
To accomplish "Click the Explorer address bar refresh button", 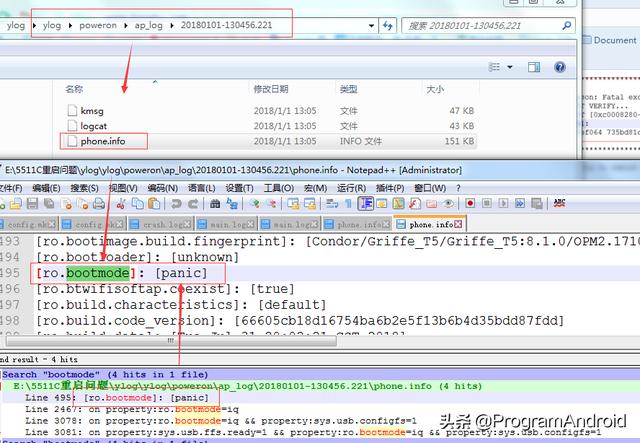I will pyautogui.click(x=388, y=26).
